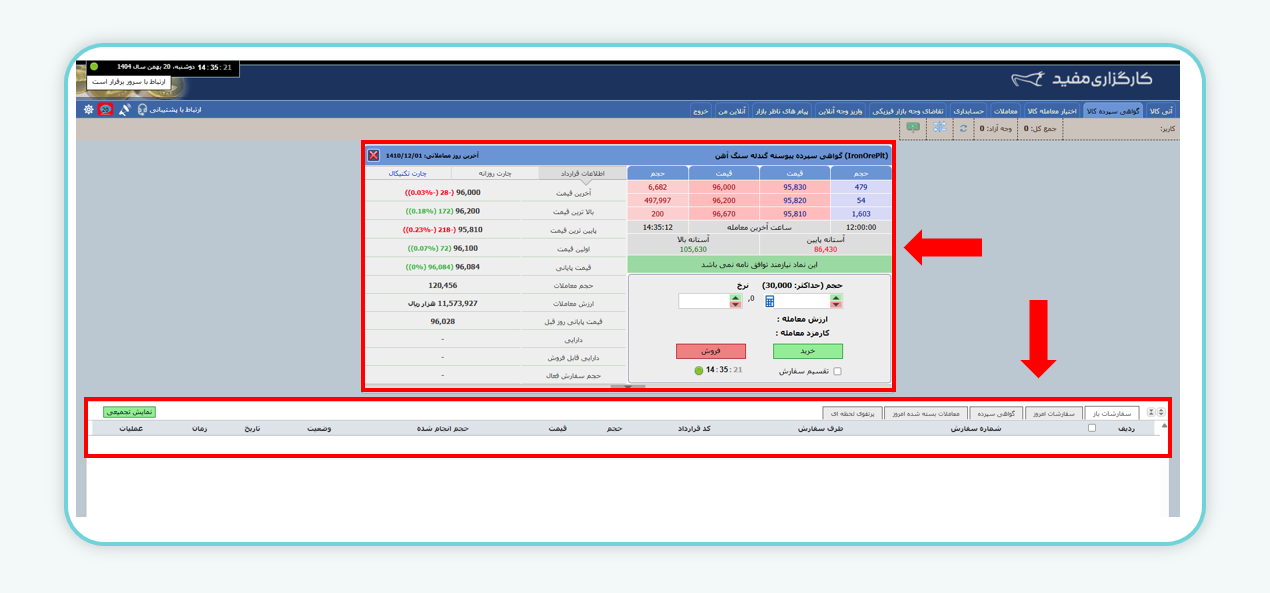Click the green chat icon in toolbar
Image resolution: width=1270 pixels, height=593 pixels.
(912, 128)
